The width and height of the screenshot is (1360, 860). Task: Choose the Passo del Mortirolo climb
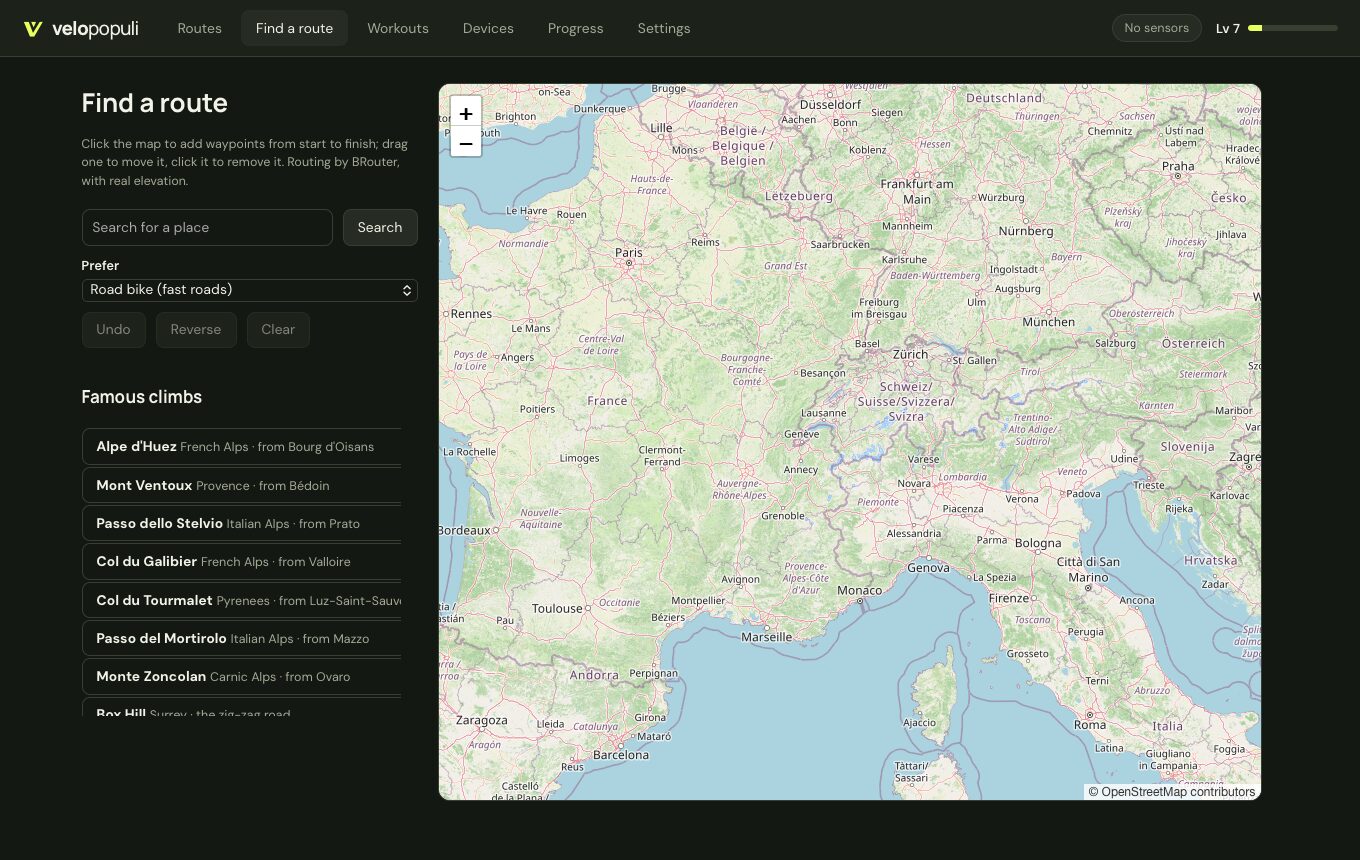tap(241, 638)
